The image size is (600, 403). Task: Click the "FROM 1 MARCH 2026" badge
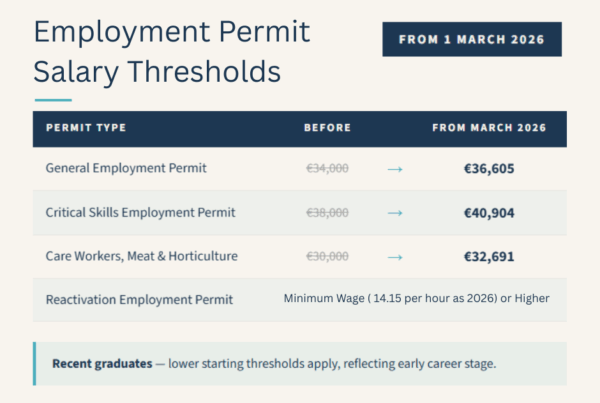[471, 40]
